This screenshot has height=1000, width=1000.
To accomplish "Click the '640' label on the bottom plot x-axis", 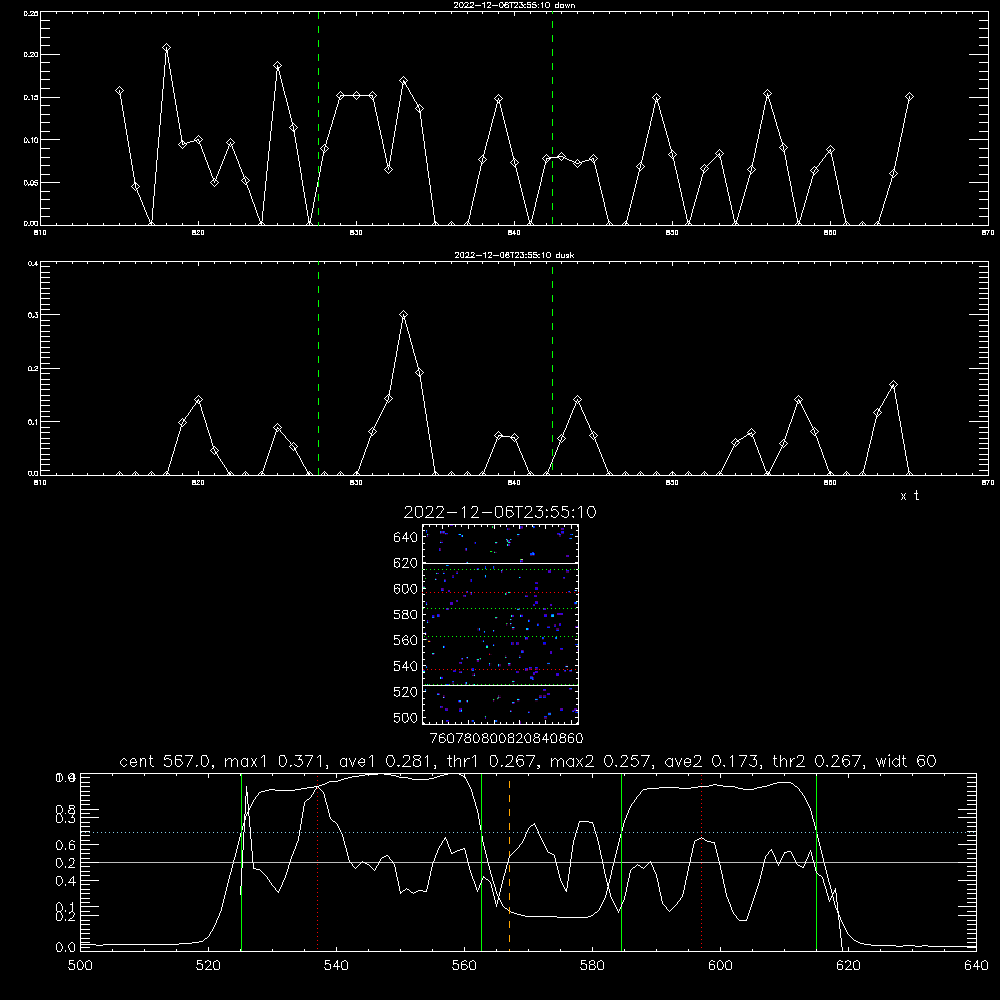I will point(976,965).
